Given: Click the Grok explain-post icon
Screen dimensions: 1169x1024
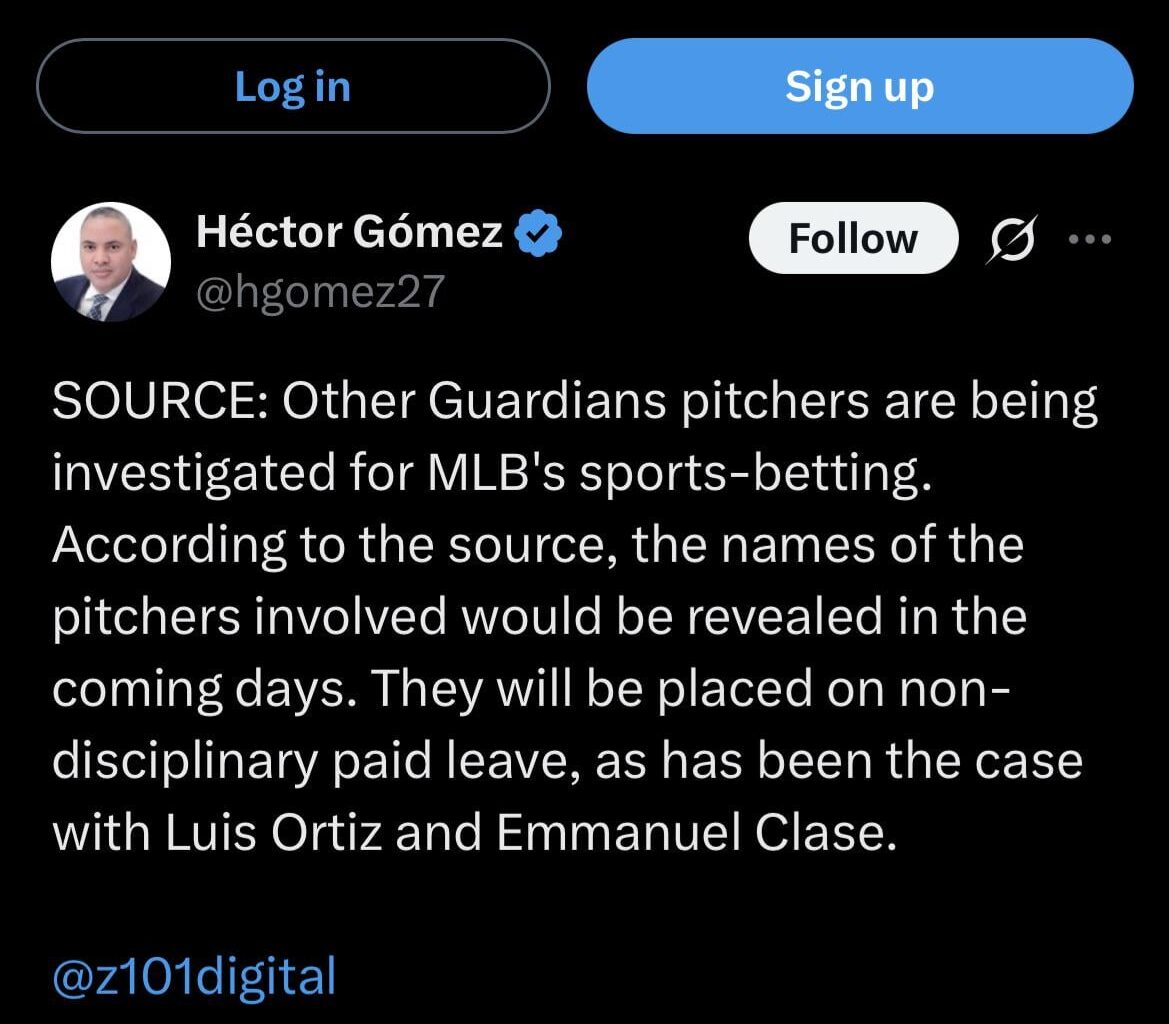Looking at the screenshot, I should [1012, 241].
